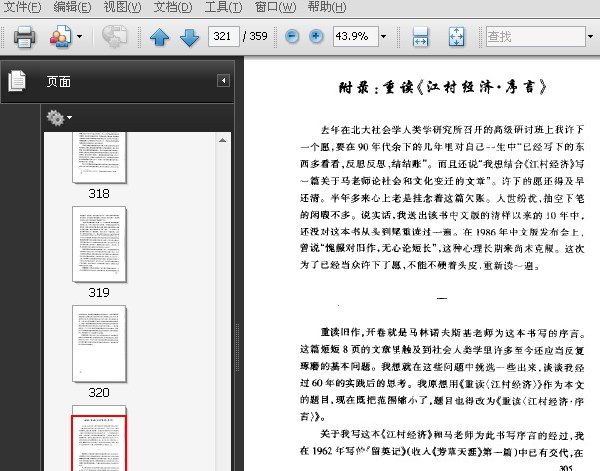Click the collaborate people-and-document icon
The width and height of the screenshot is (600, 471).
(x=60, y=37)
